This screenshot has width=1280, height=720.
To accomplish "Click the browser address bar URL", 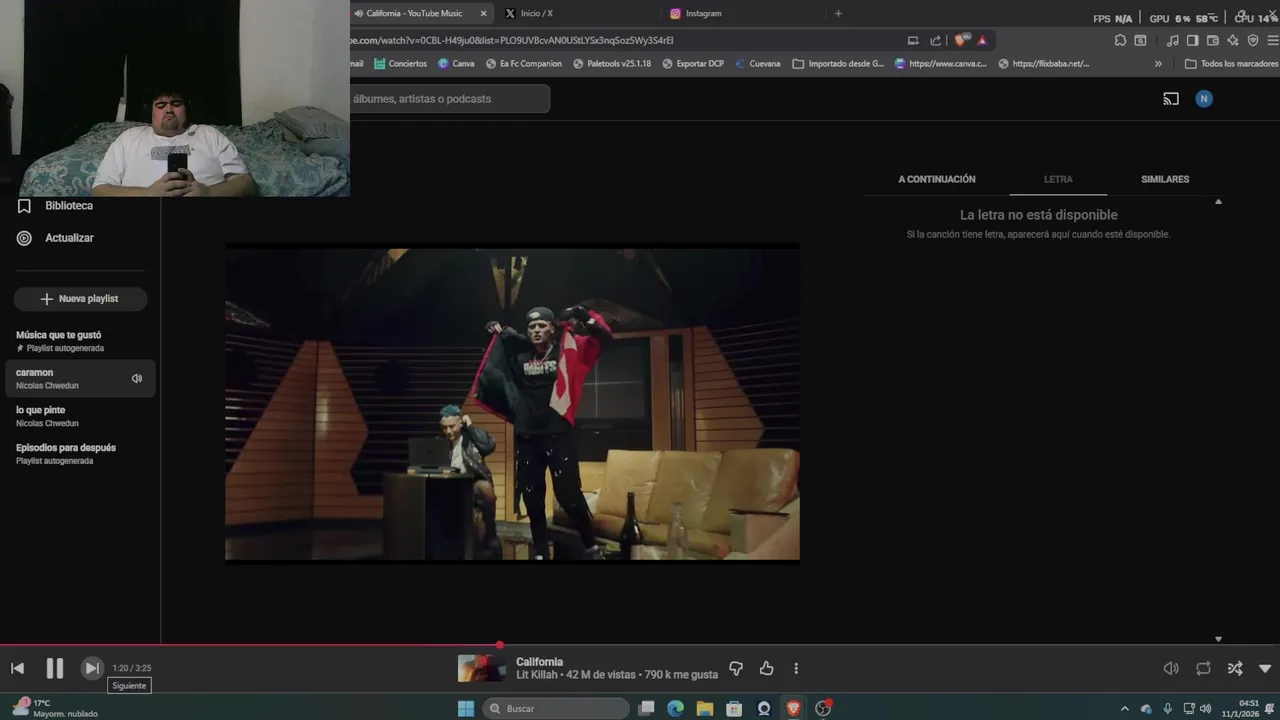I will tap(512, 40).
